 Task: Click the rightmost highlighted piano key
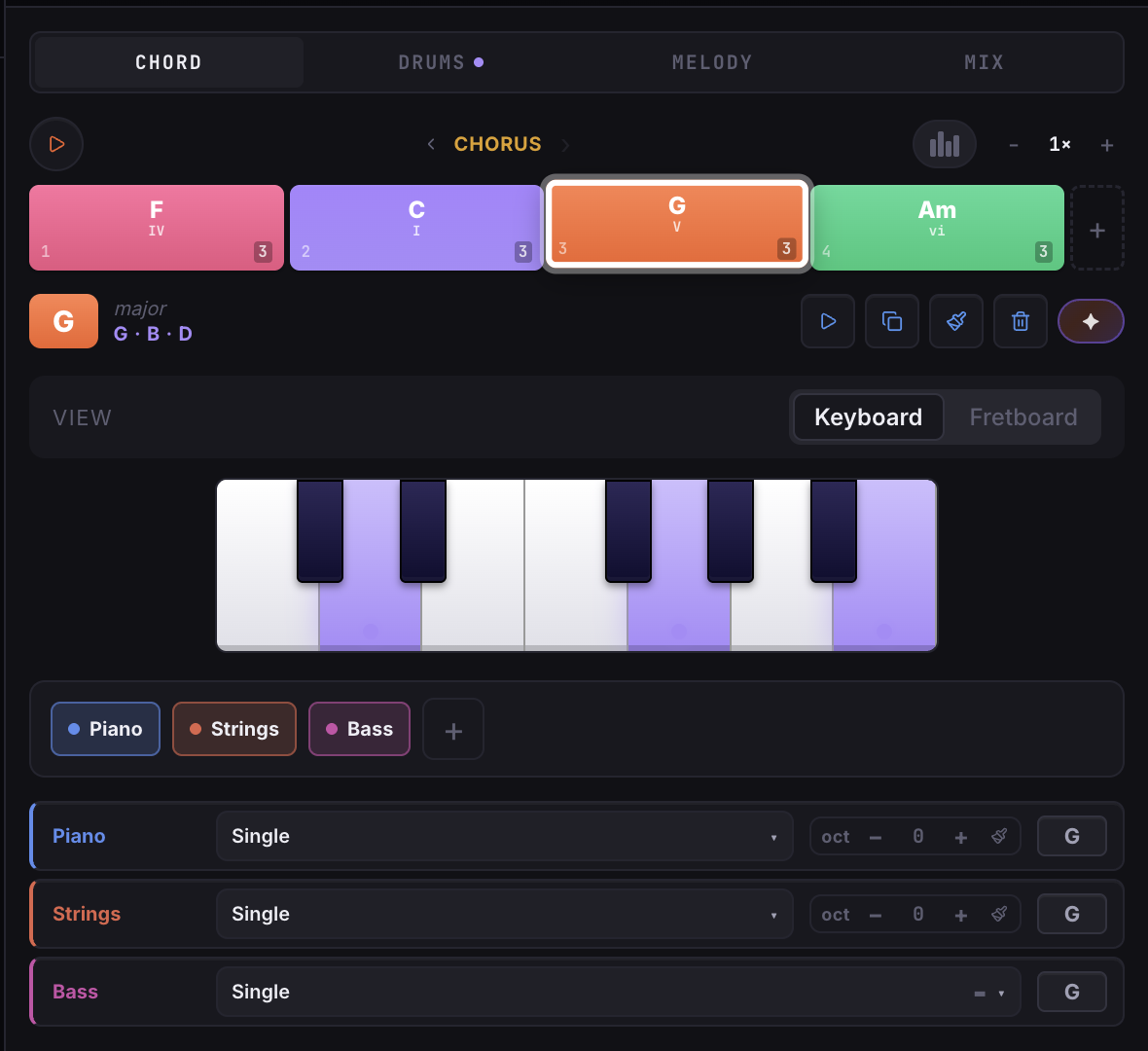pyautogui.click(x=885, y=615)
